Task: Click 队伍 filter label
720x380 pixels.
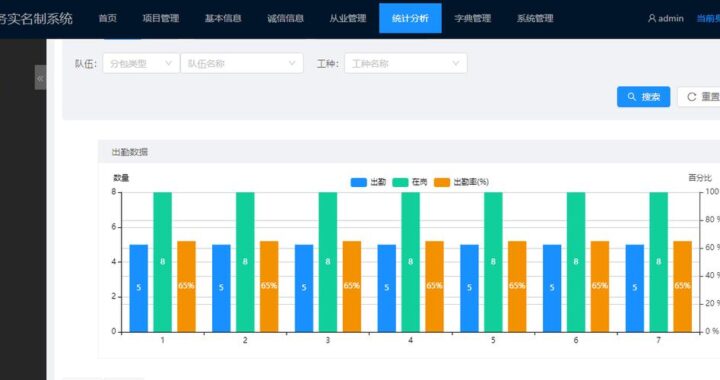Action: click(x=86, y=63)
